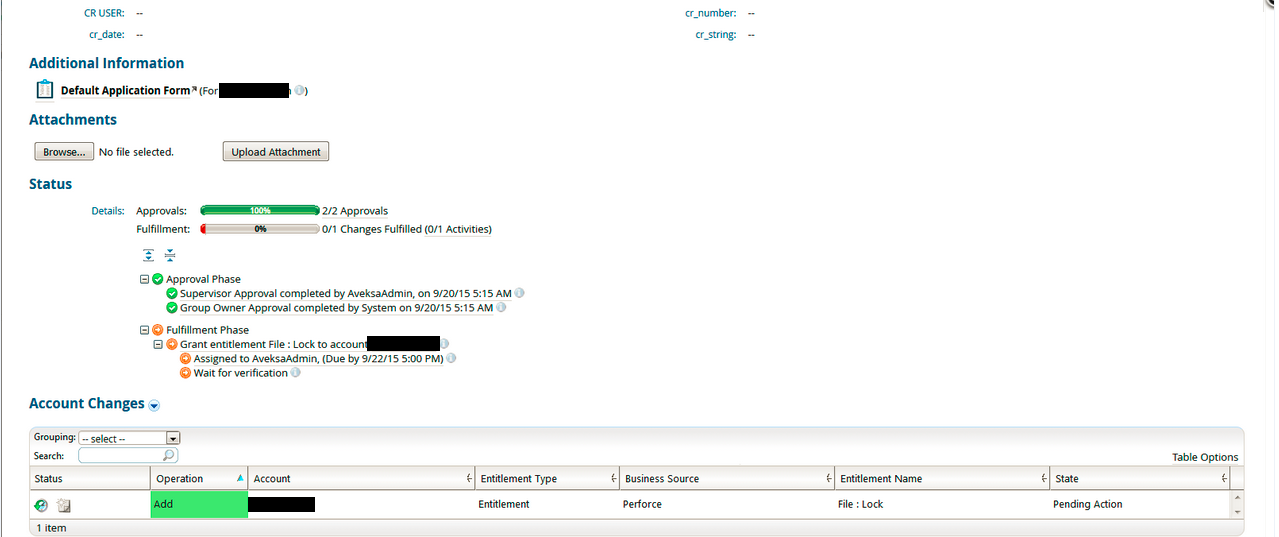Click info icon beside Assigned to AveksaAdmin
Image resolution: width=1279 pixels, height=537 pixels.
(x=452, y=359)
